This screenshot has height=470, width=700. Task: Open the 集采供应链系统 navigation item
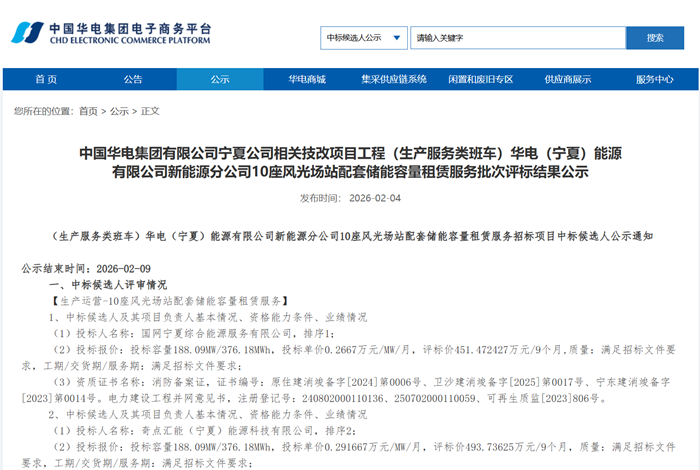[394, 79]
